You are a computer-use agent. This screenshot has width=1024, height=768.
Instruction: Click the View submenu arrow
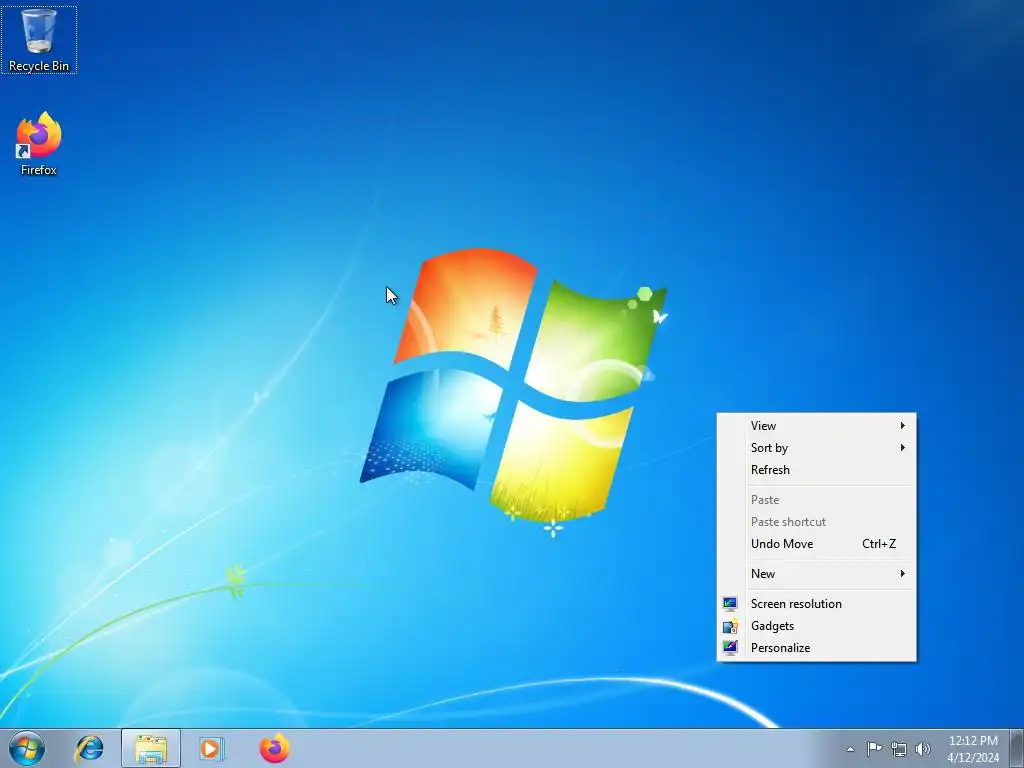tap(903, 426)
